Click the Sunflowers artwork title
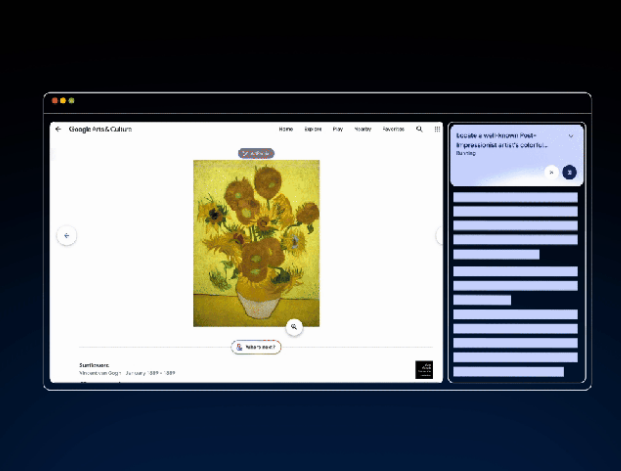Screen dimensions: 621x471 pos(94,365)
